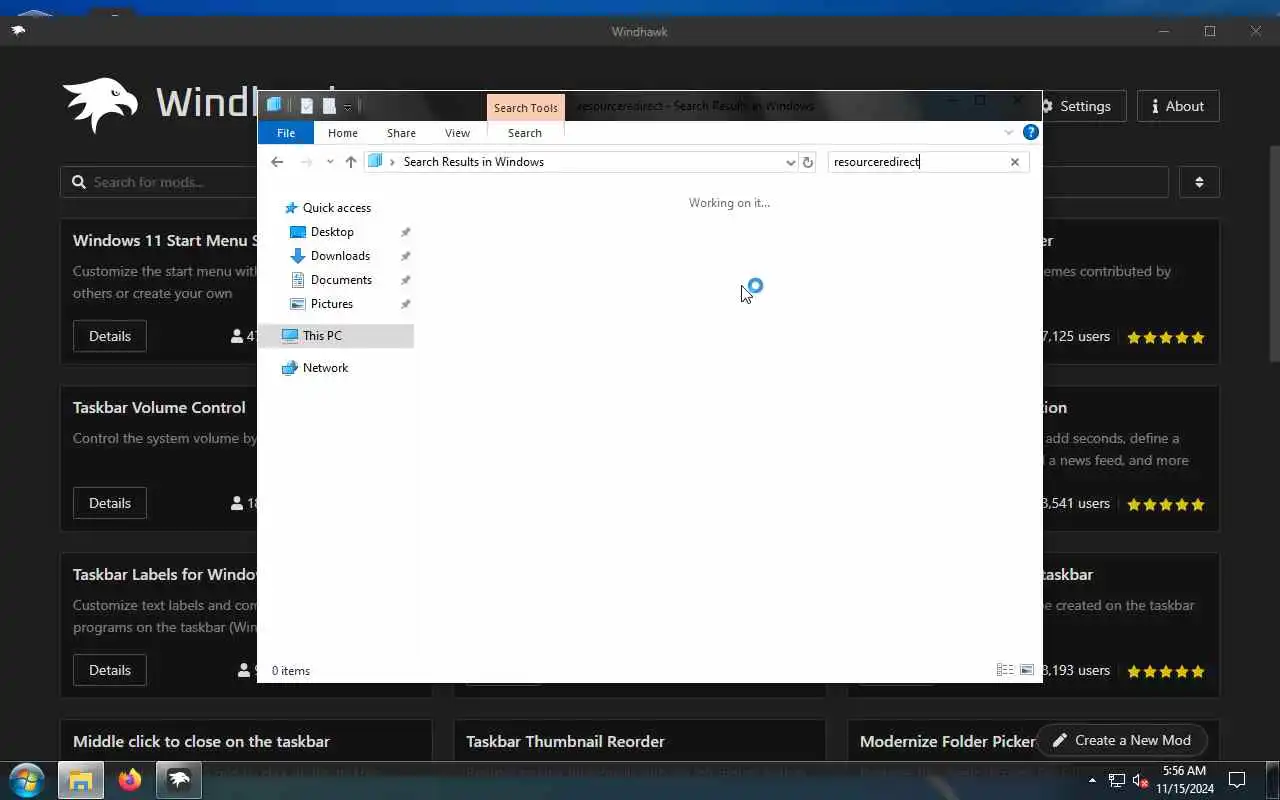This screenshot has height=800, width=1280.
Task: Click the pin icon next to Desktop
Action: click(405, 232)
